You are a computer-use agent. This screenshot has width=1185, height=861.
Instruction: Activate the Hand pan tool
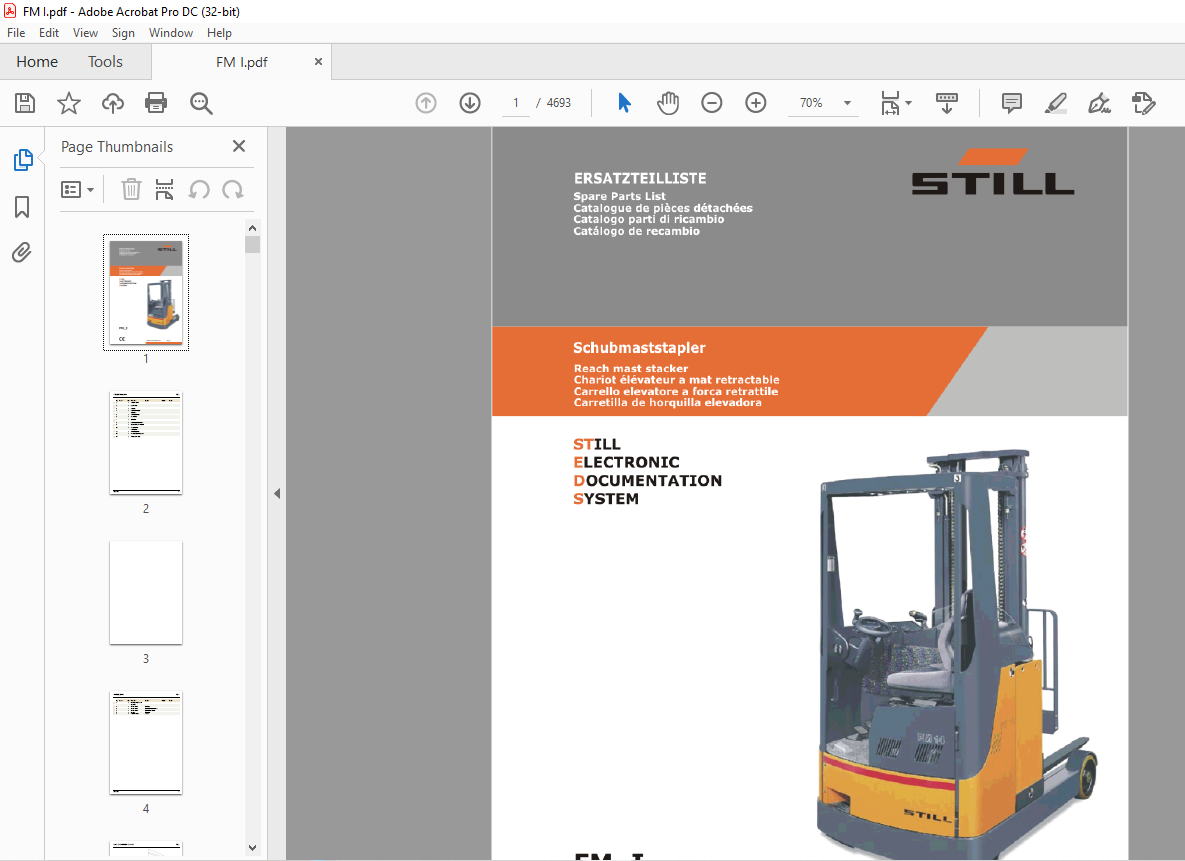(668, 103)
